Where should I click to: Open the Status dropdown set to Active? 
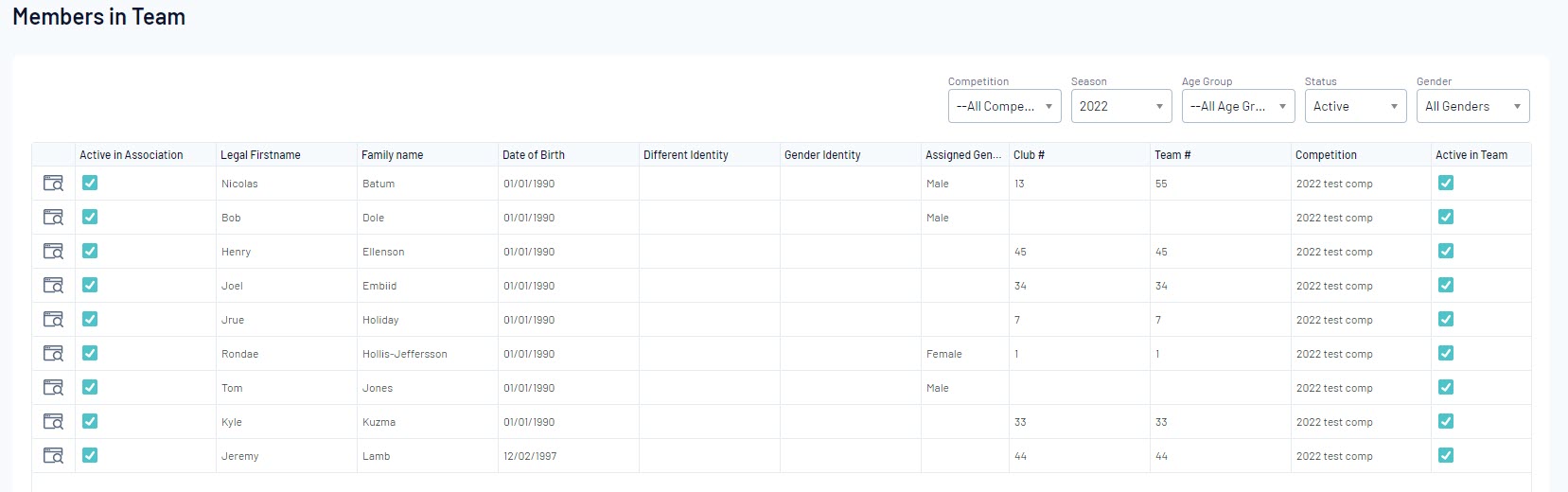click(x=1355, y=107)
